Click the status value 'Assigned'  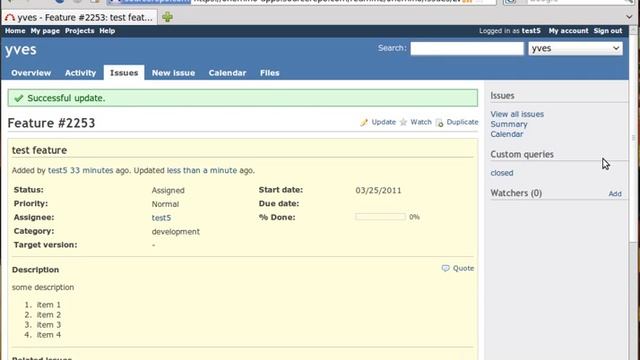(x=168, y=191)
